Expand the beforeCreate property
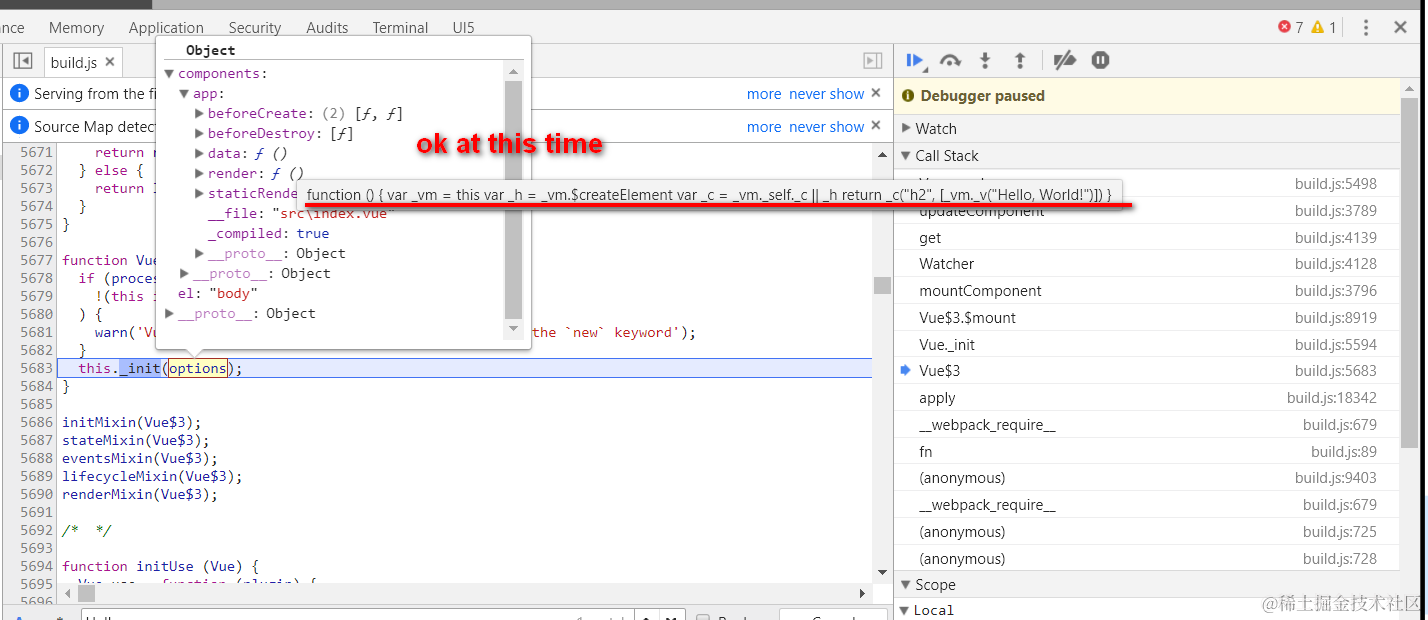The width and height of the screenshot is (1428, 620). [199, 114]
